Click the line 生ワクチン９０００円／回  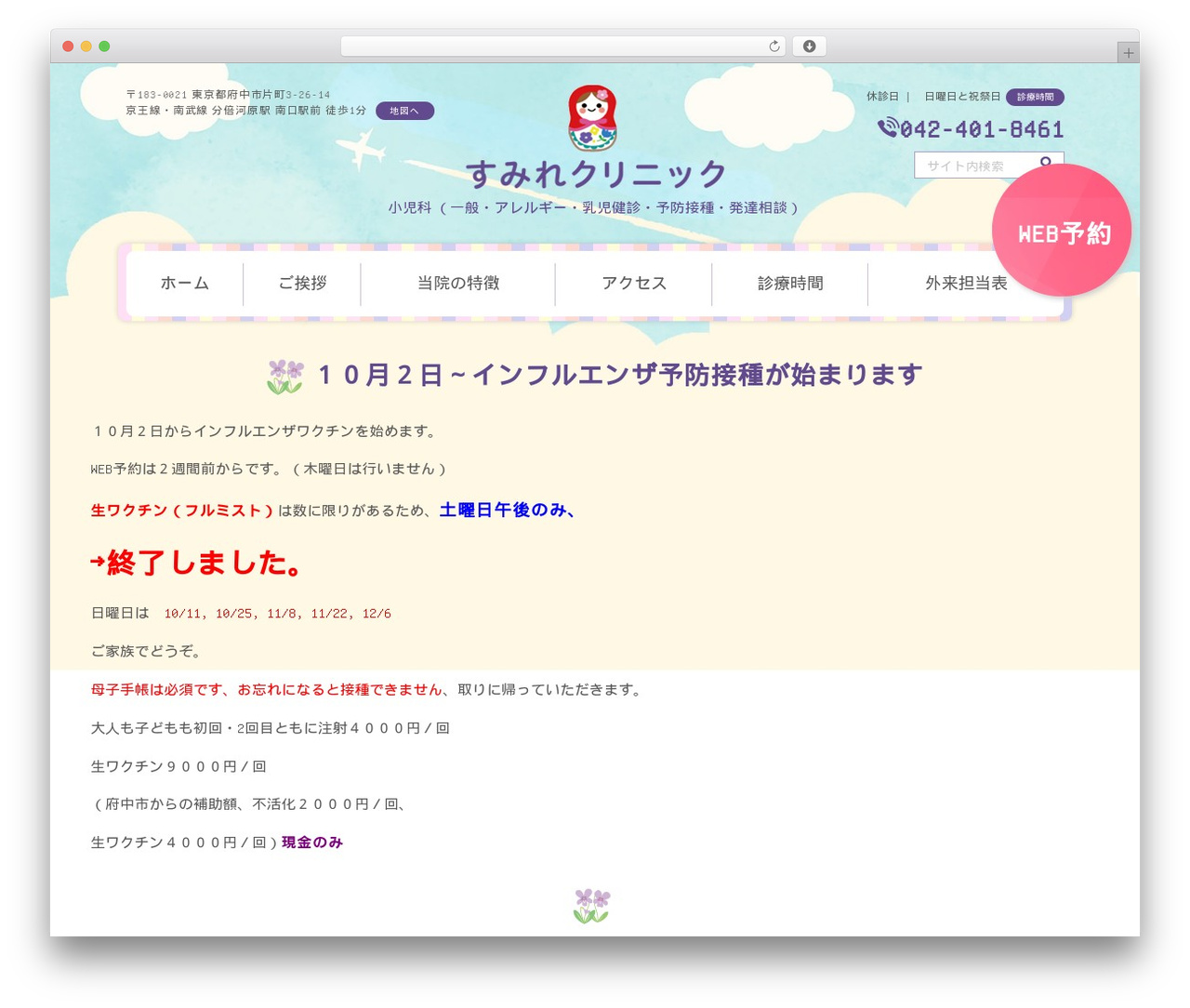178,767
